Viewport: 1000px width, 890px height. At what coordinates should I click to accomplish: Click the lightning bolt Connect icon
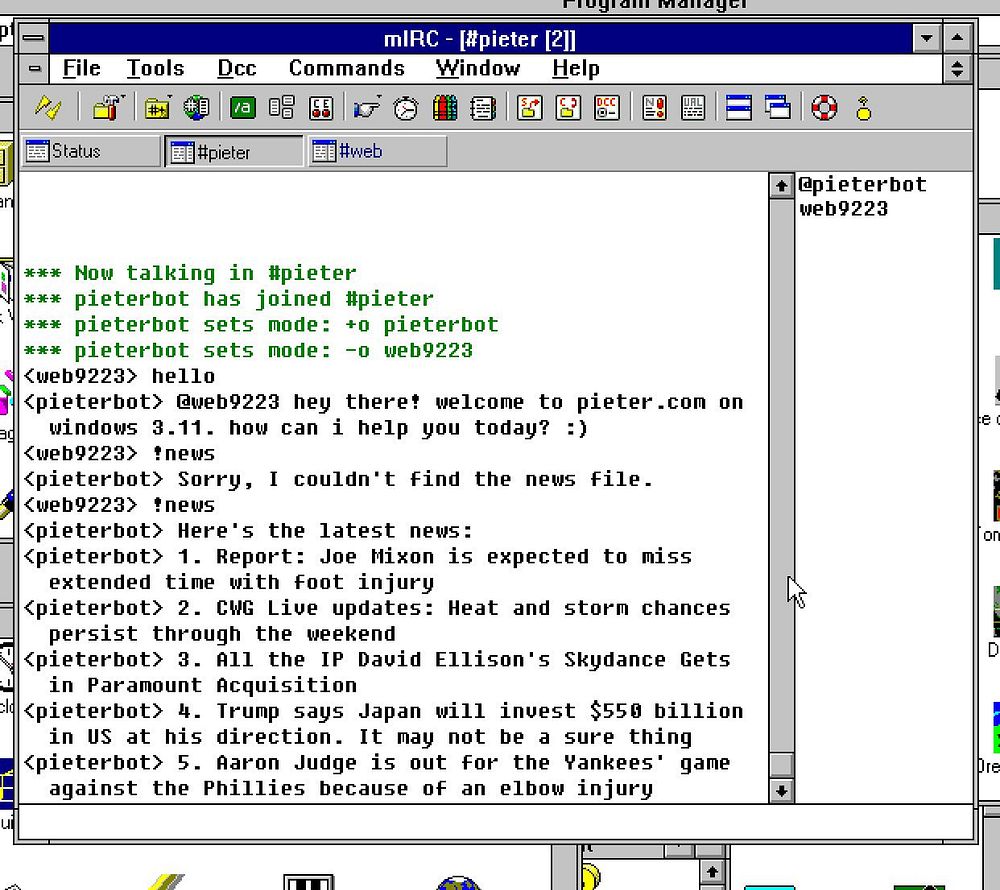(48, 108)
